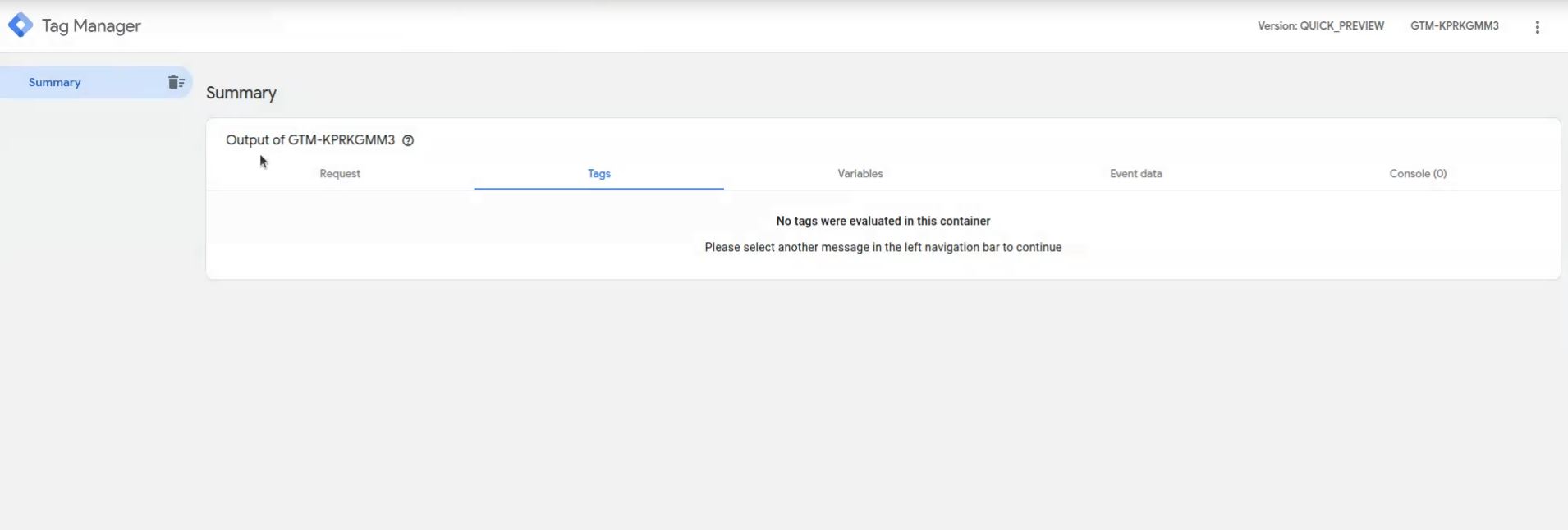The width and height of the screenshot is (1568, 530).
Task: Click the Tag Manager diamond logo
Action: pyautogui.click(x=21, y=25)
